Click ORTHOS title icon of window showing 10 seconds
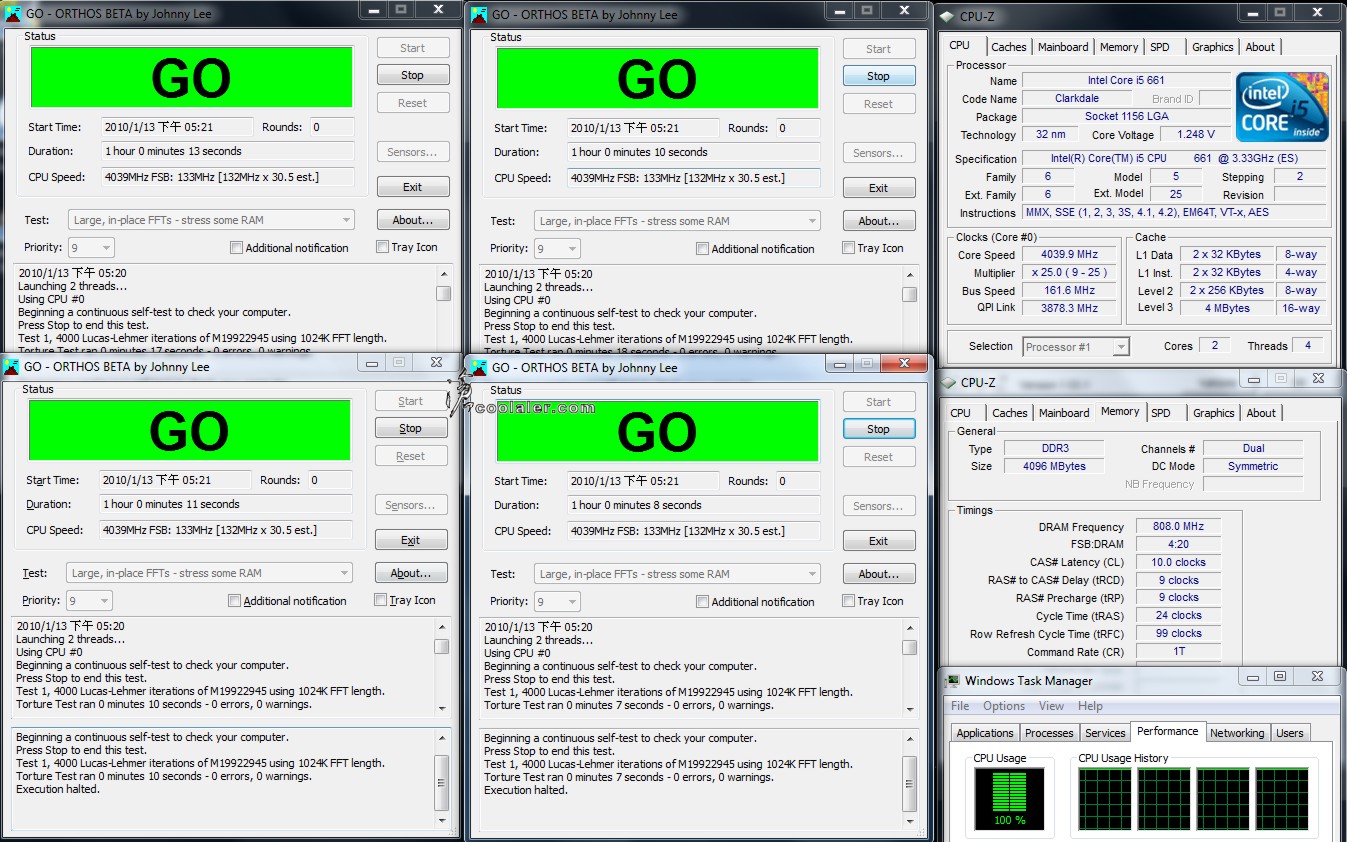 coord(479,15)
